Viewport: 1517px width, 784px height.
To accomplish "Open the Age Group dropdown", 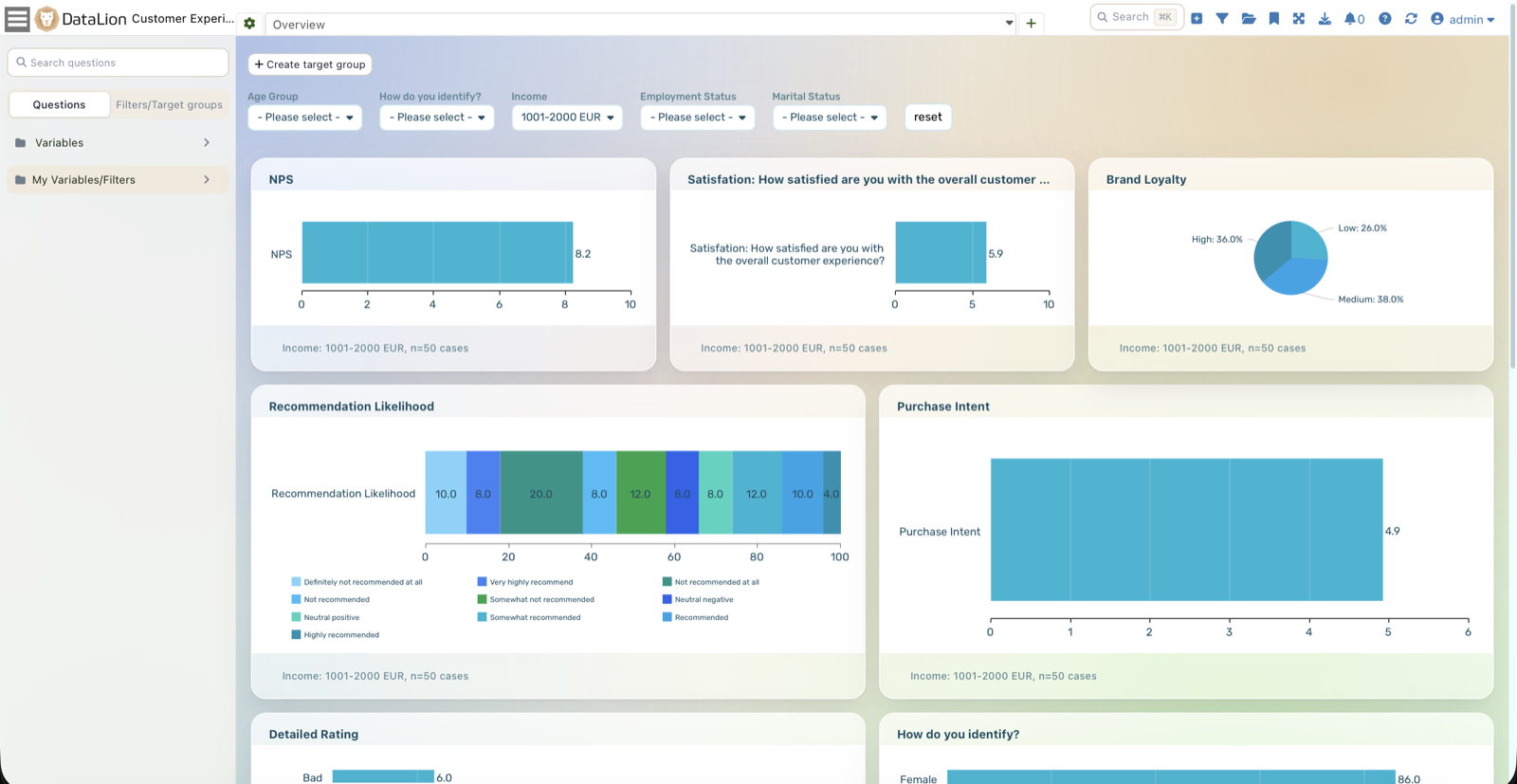I will coord(304,118).
